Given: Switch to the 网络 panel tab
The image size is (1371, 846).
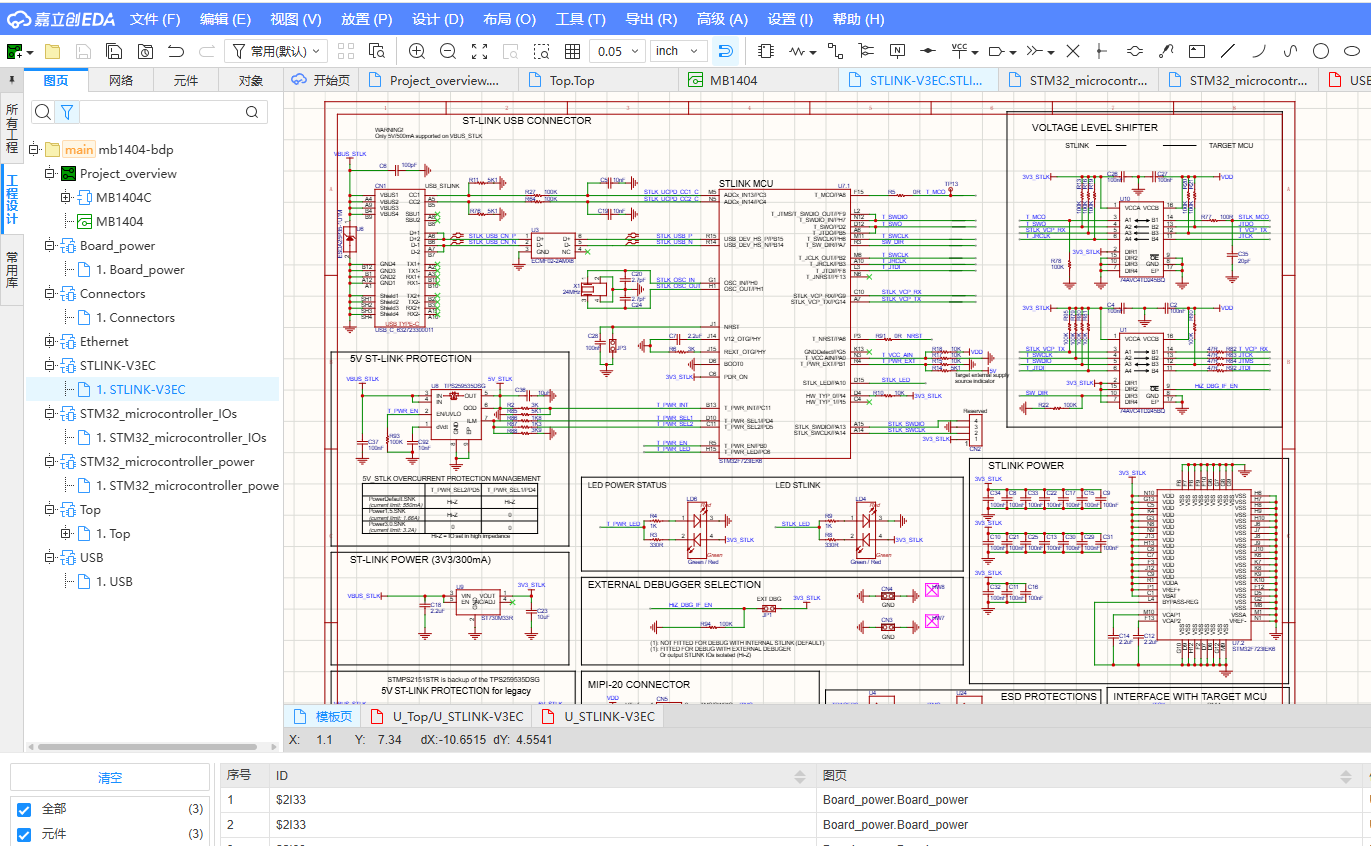Looking at the screenshot, I should pos(121,80).
